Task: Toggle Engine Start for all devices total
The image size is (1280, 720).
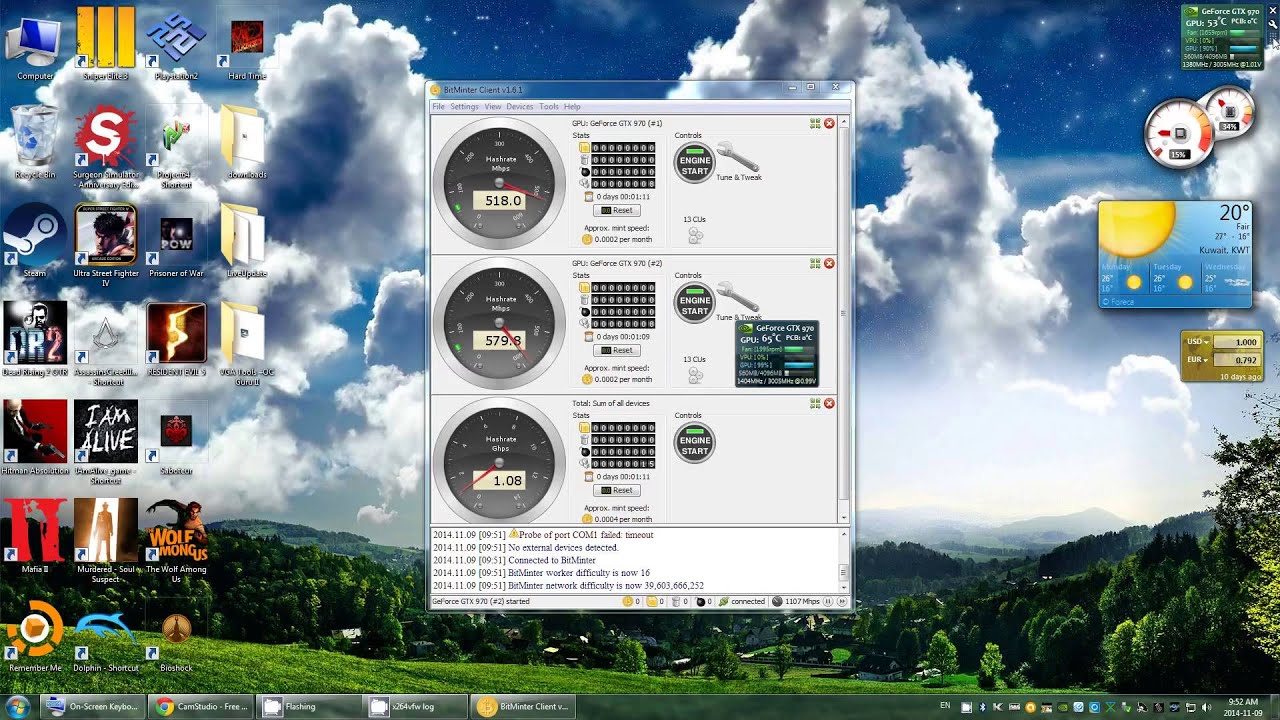Action: (x=695, y=444)
